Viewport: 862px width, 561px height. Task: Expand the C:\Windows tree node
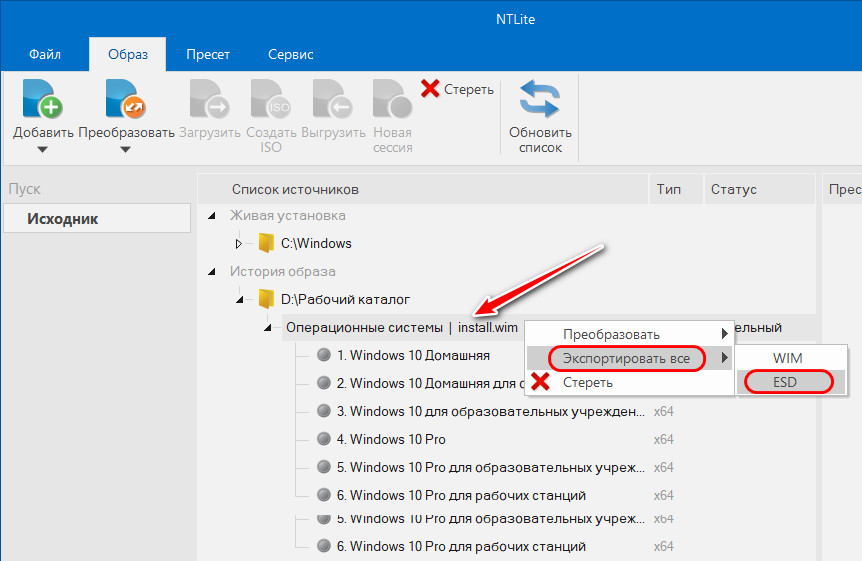click(x=239, y=243)
